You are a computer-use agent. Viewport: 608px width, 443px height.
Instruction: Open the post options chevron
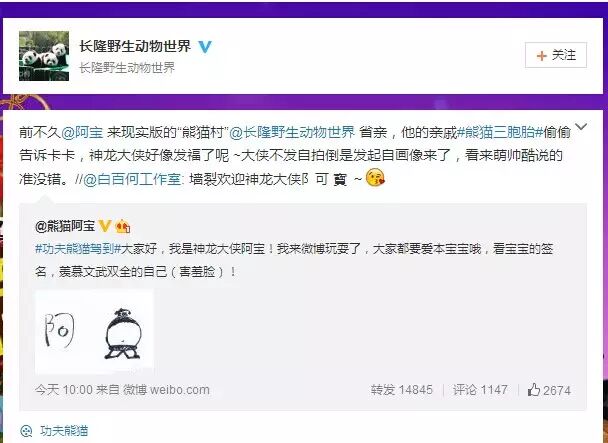click(x=581, y=127)
